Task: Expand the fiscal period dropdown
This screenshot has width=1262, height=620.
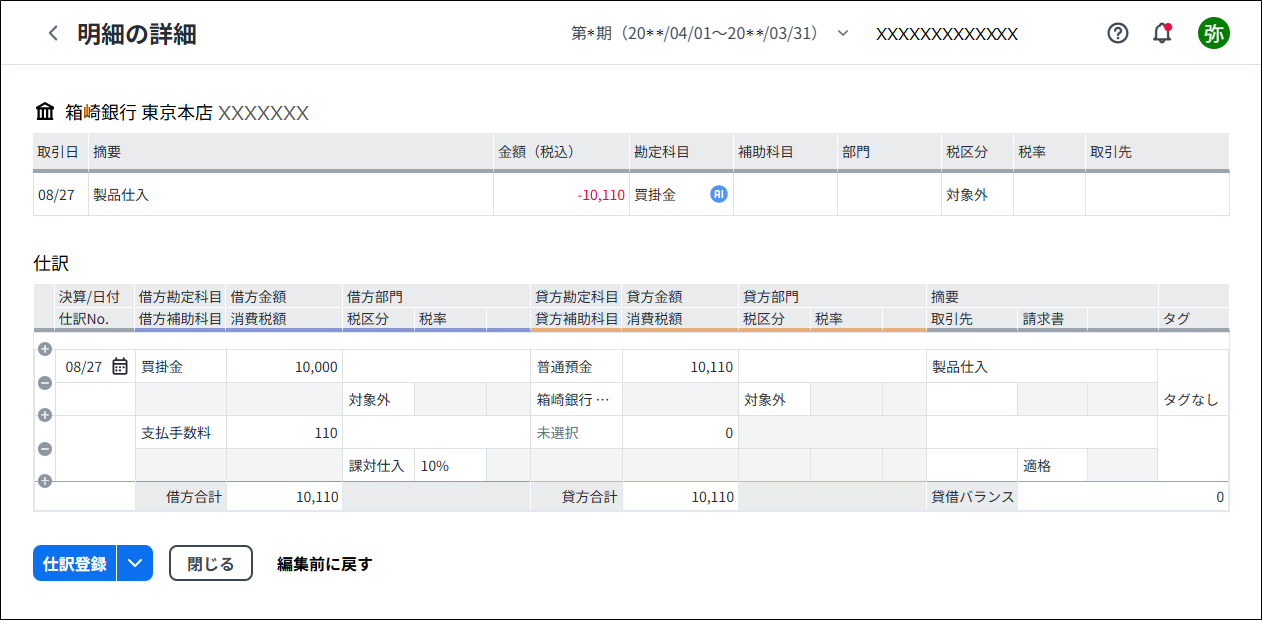Action: (x=842, y=33)
